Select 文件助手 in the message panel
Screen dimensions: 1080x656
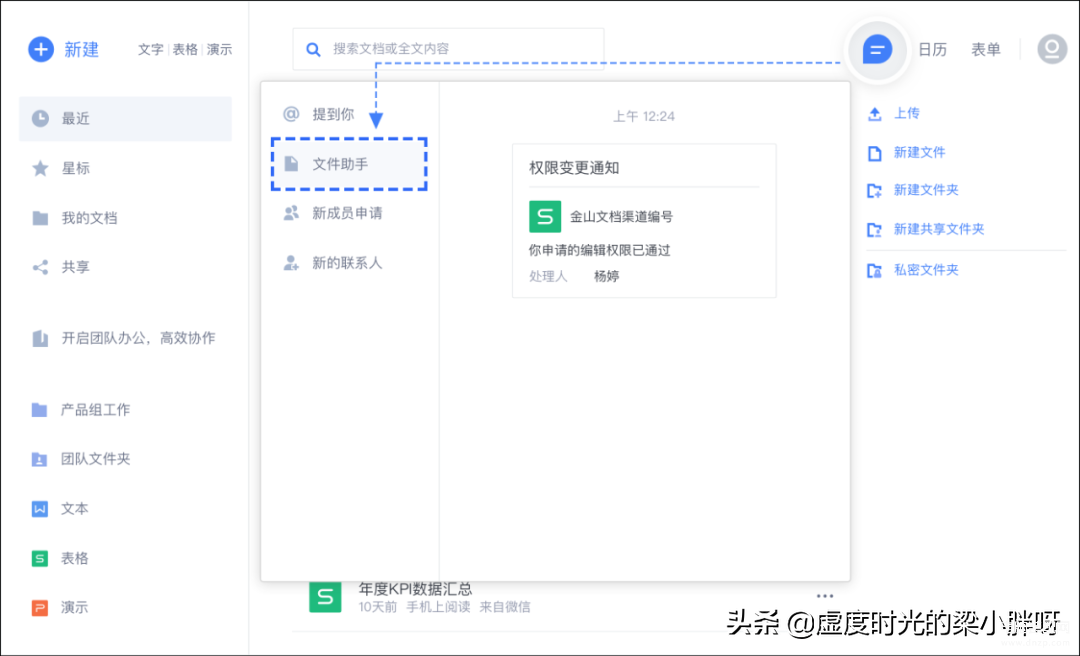tap(349, 164)
